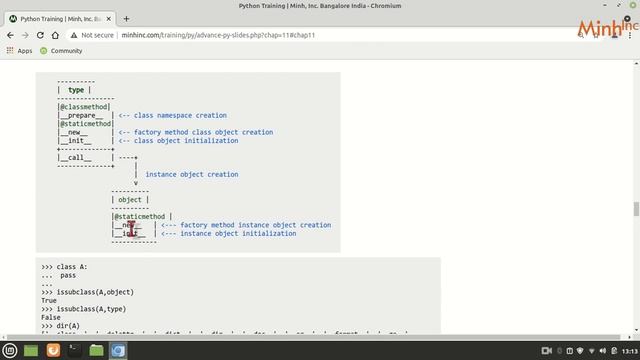Image resolution: width=640 pixels, height=360 pixels.
Task: Launch Firefox from the taskbar
Action: (x=53, y=350)
